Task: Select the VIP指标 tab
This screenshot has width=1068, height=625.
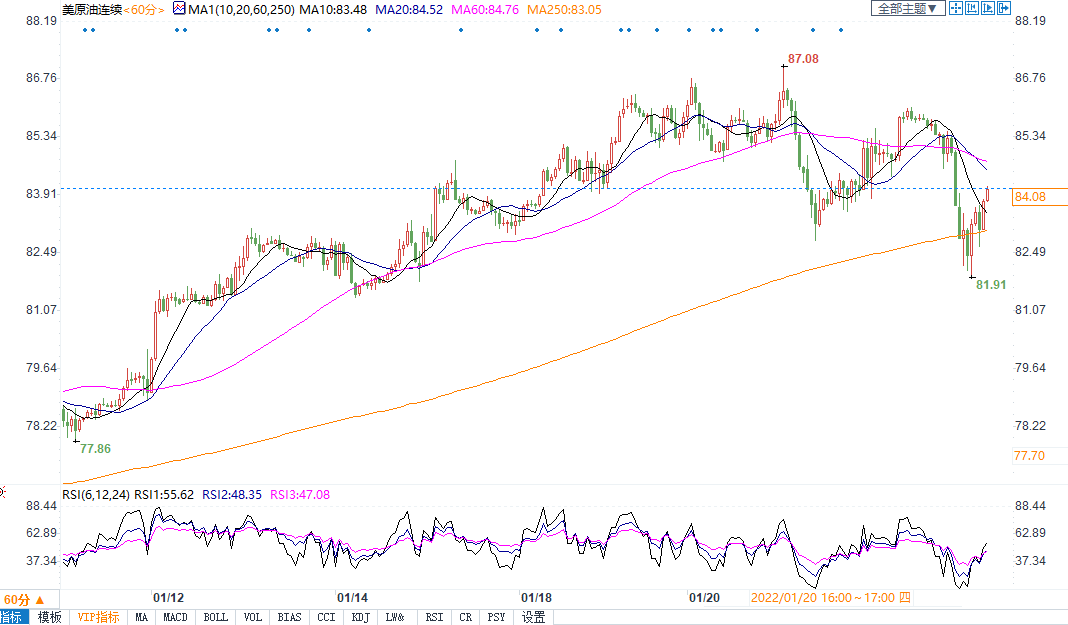Action: tap(98, 617)
